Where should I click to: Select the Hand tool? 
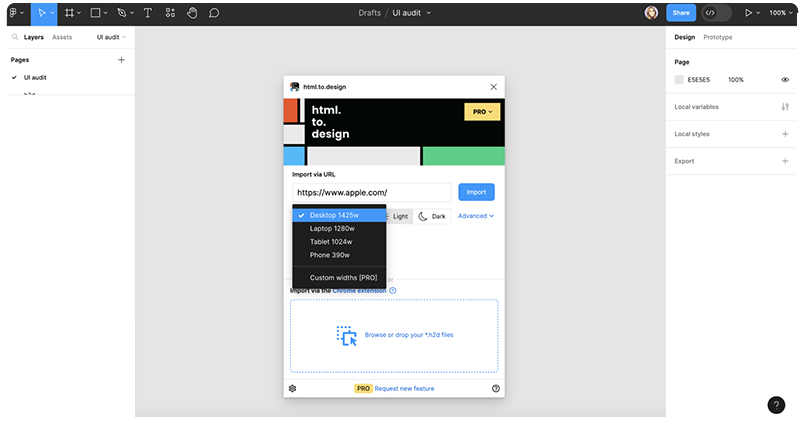[192, 13]
